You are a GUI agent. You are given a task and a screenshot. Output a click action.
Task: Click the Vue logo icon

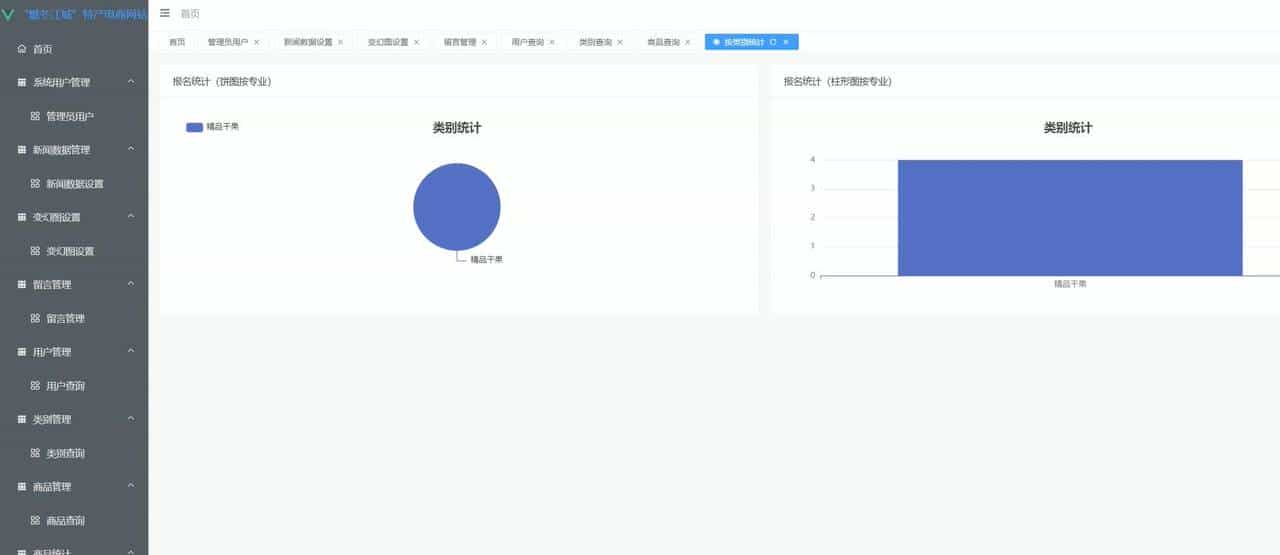coord(9,14)
